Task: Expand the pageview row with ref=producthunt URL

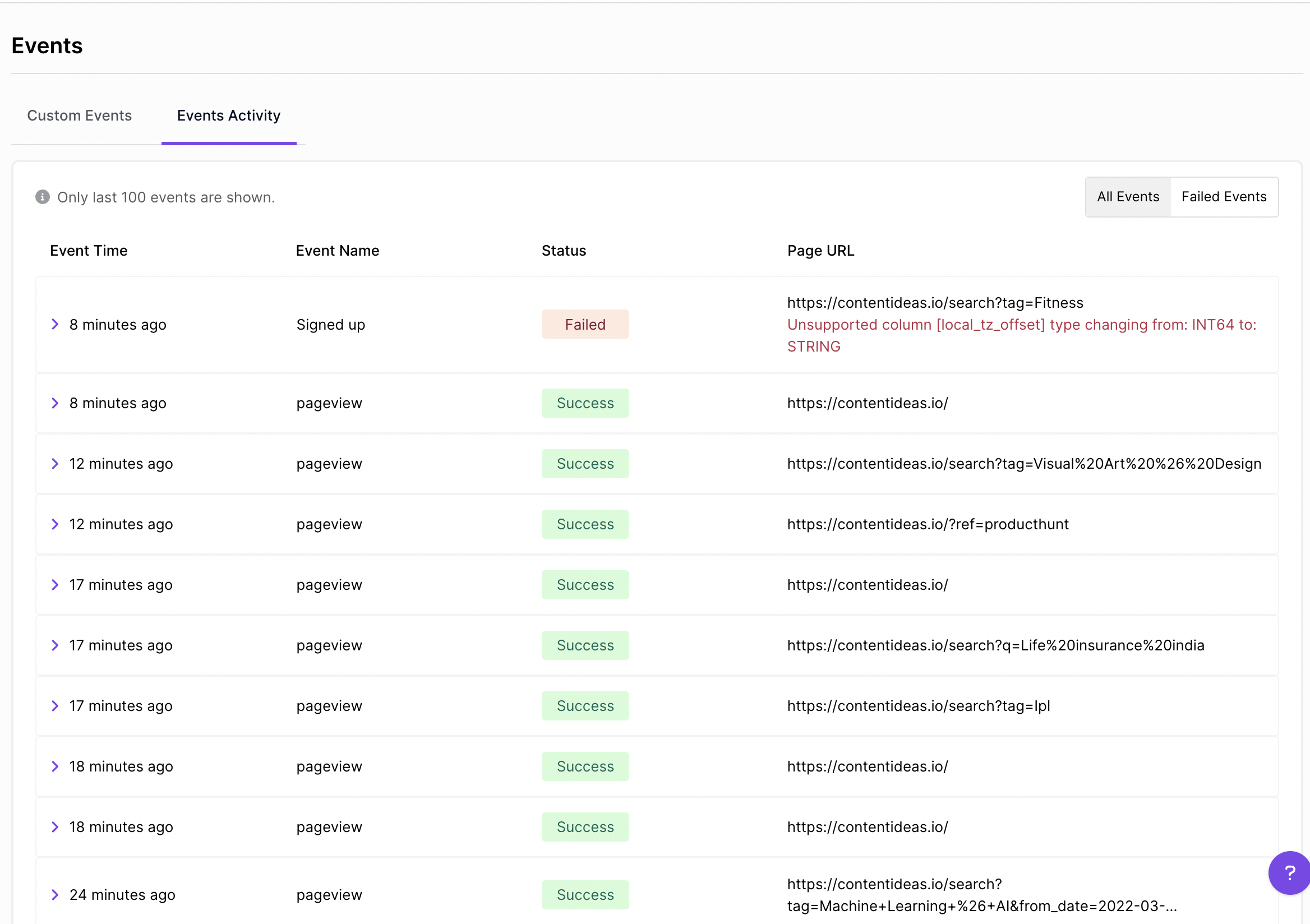Action: (55, 524)
